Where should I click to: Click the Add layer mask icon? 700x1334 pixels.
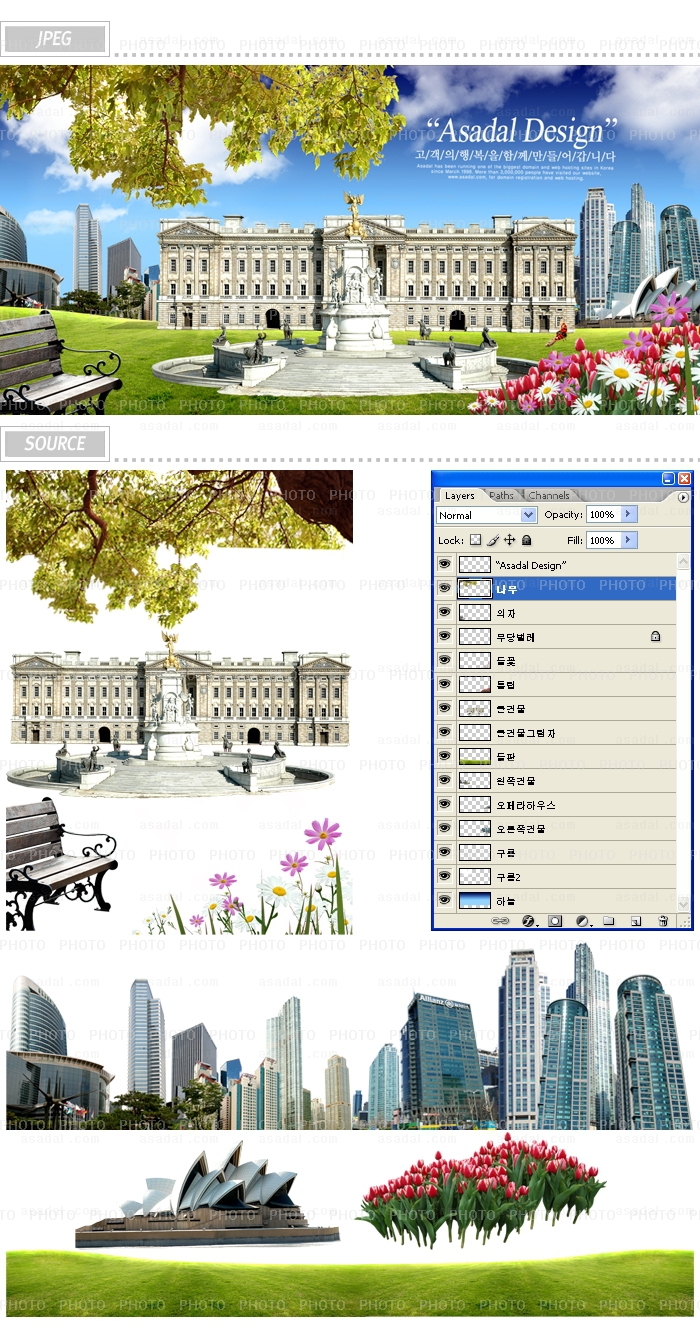(x=555, y=920)
